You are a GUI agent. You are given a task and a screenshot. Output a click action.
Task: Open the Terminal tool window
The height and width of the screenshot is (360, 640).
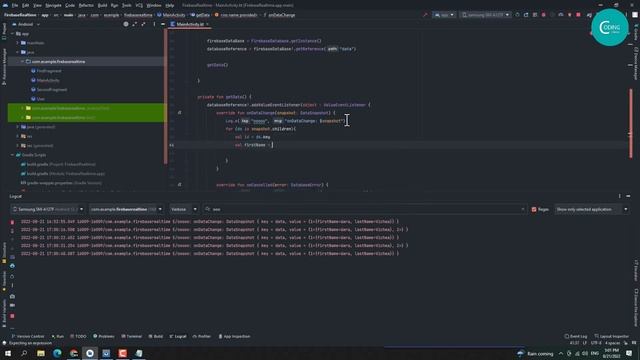(x=131, y=336)
